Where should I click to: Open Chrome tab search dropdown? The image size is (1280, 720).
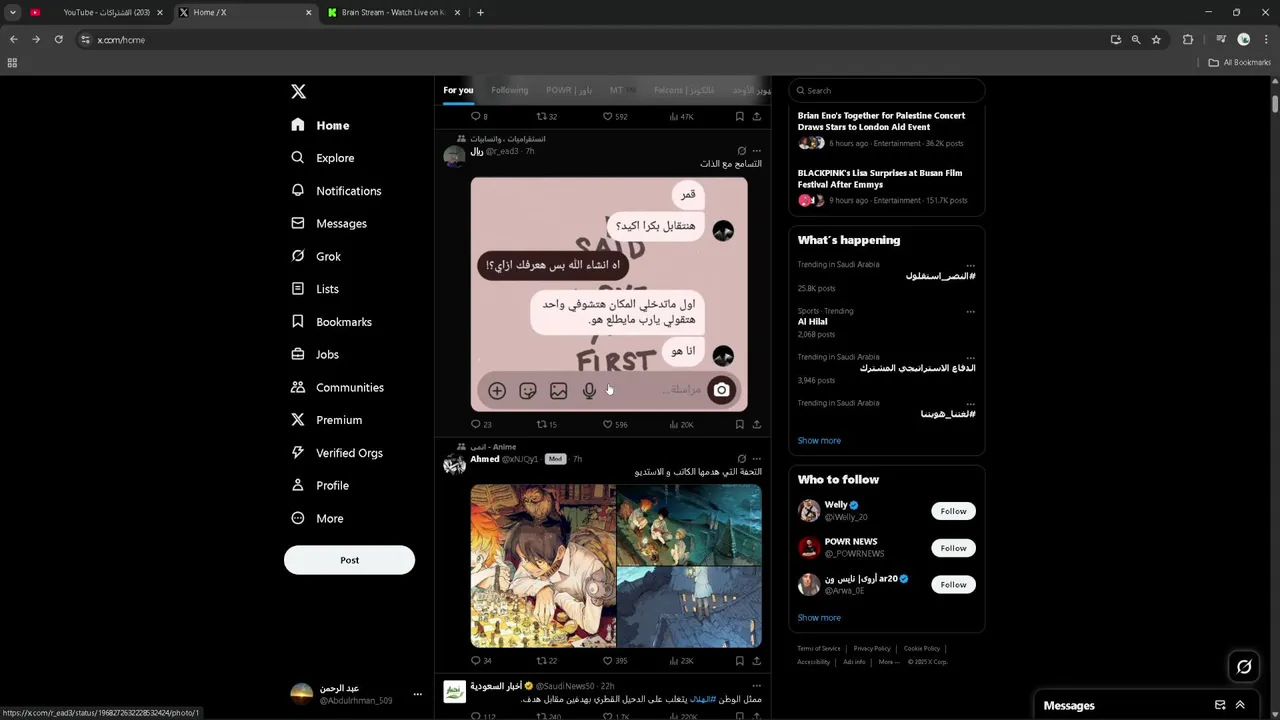click(x=13, y=12)
